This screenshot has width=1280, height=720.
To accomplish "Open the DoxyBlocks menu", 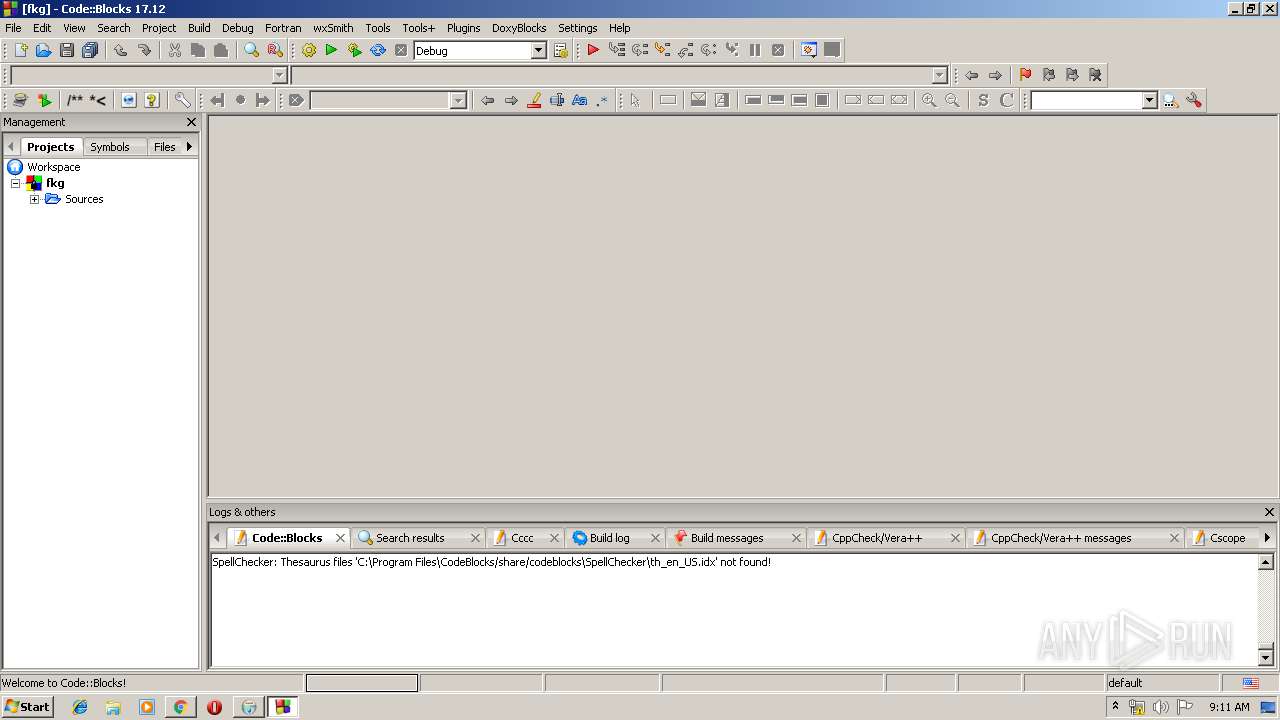I will pos(519,28).
